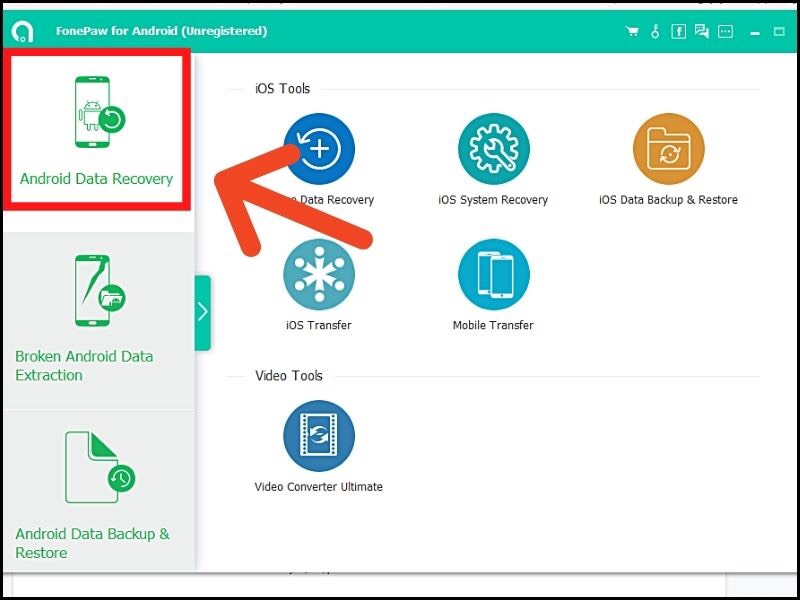
Task: Open the feedback chat icon
Action: [x=702, y=32]
